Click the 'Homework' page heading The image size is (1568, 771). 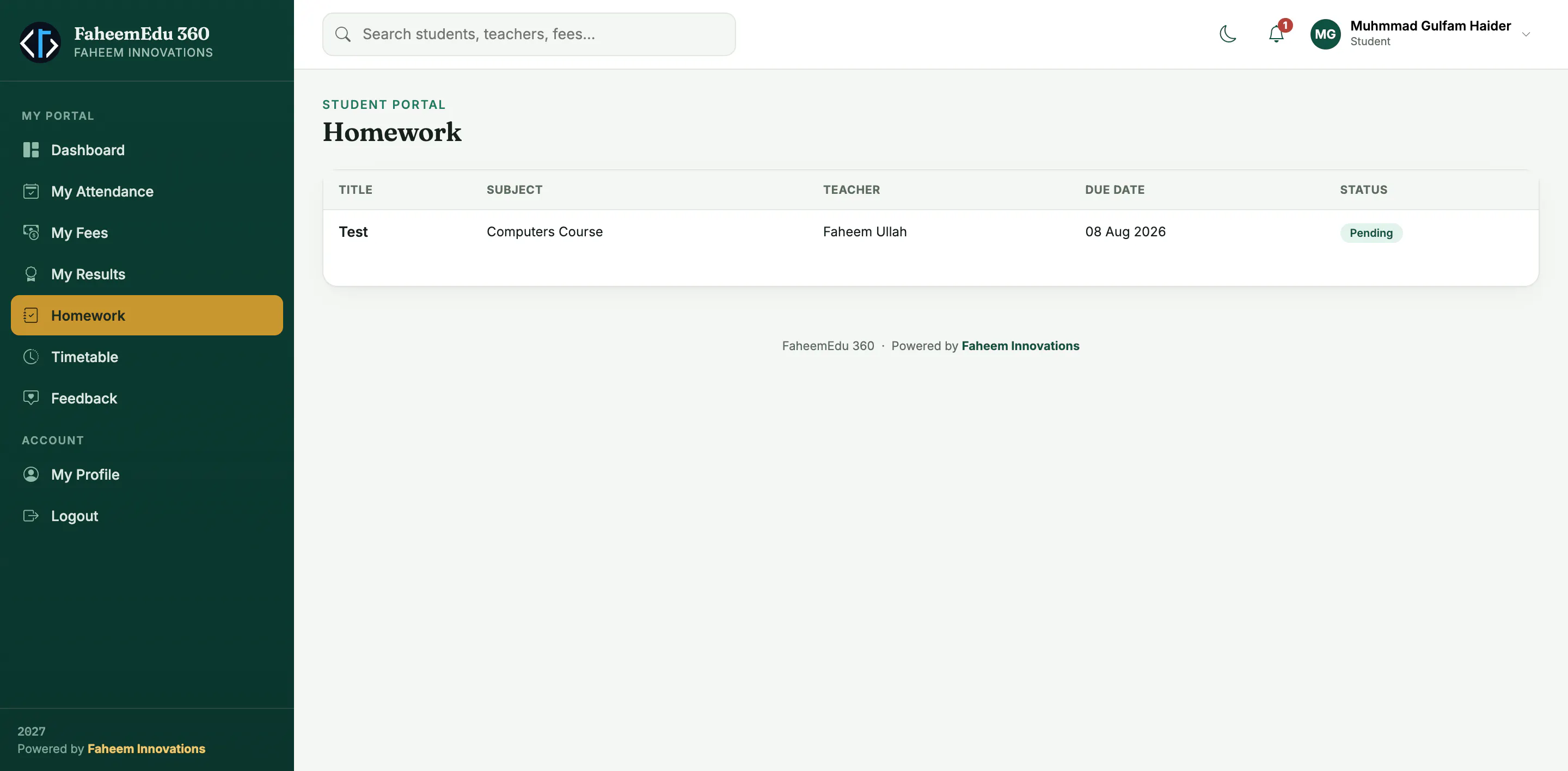click(392, 132)
